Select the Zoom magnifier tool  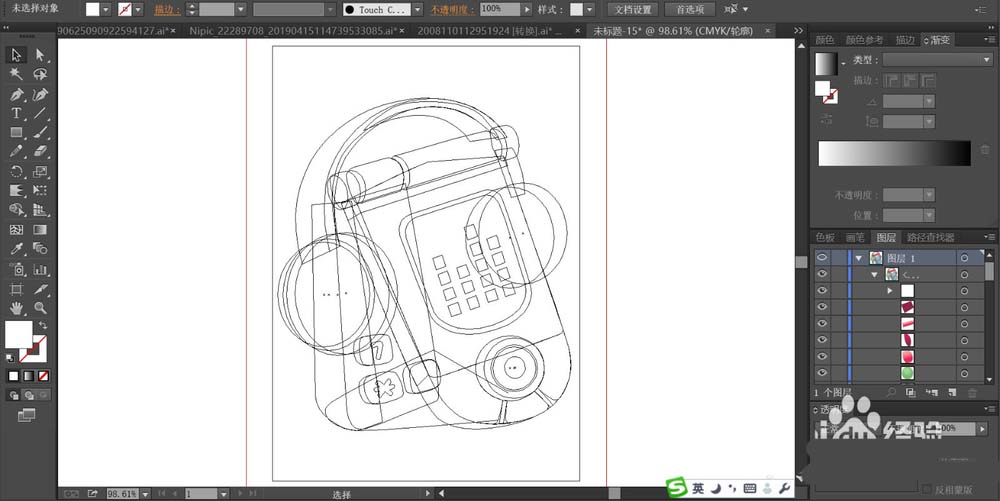coord(40,308)
